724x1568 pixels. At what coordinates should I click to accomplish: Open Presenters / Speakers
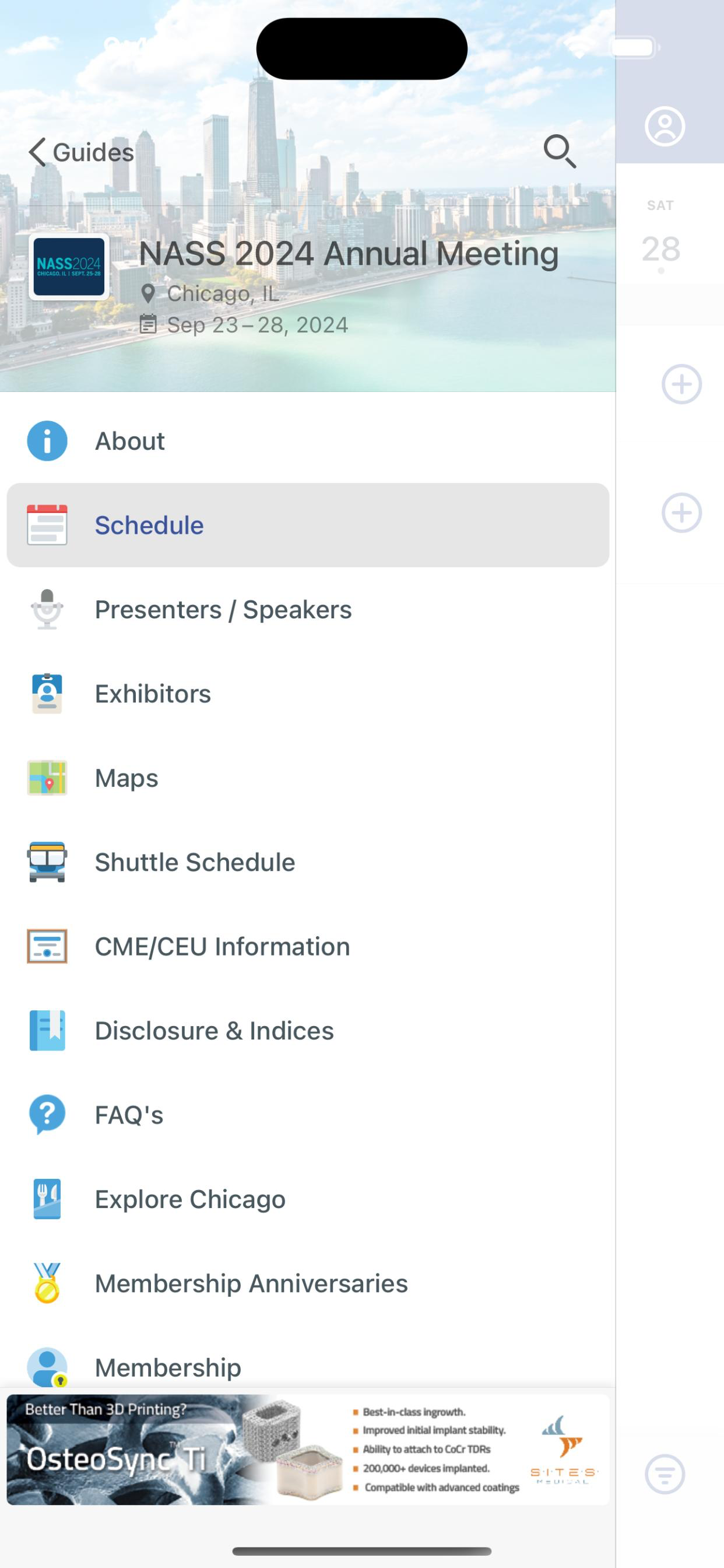(x=308, y=610)
